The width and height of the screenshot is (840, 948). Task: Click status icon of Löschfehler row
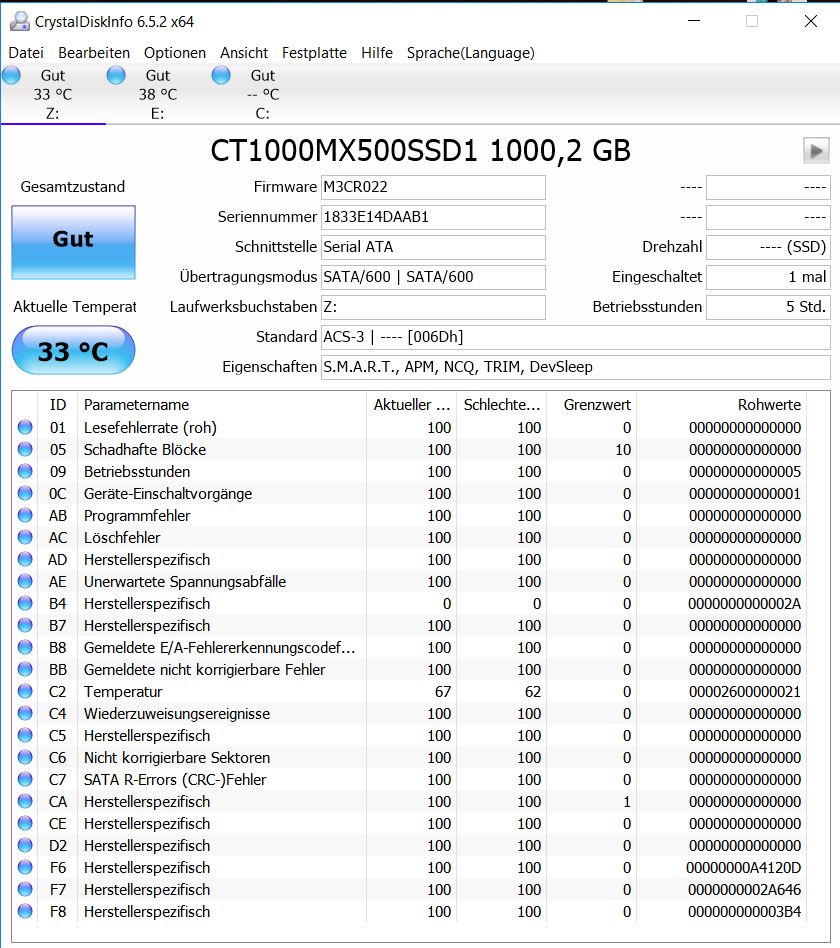(x=25, y=537)
